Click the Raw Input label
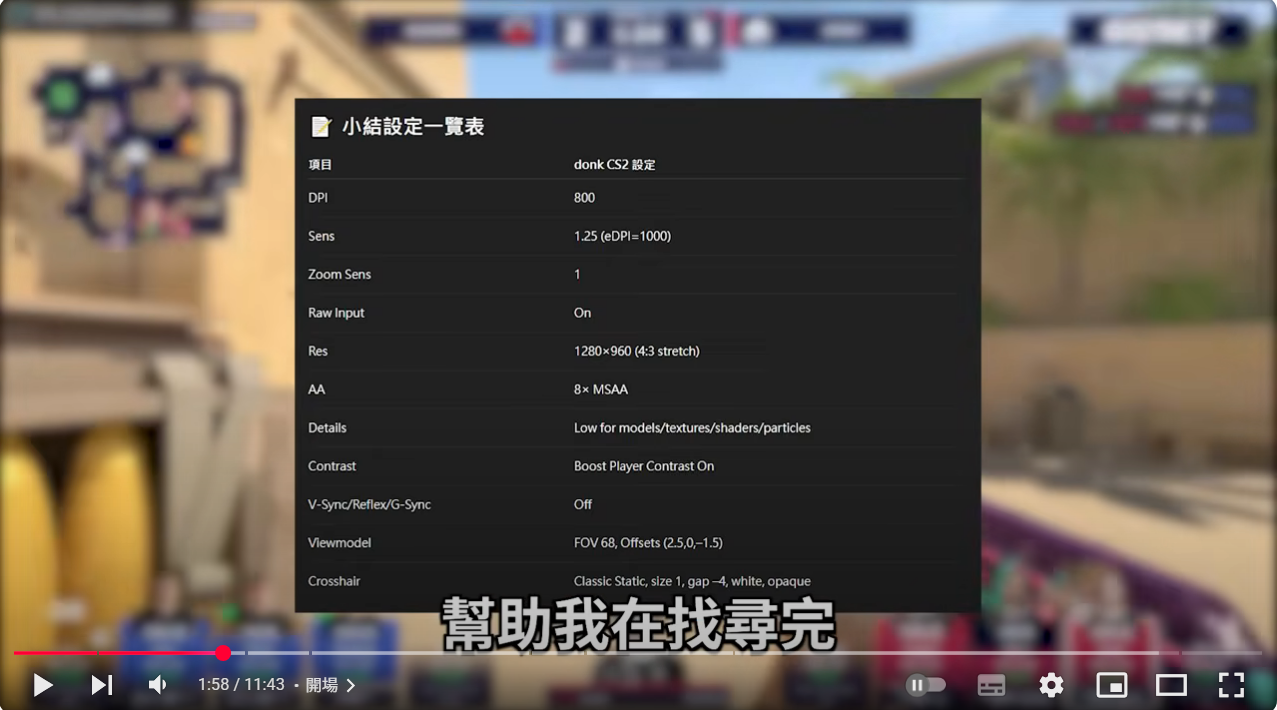 click(x=336, y=313)
